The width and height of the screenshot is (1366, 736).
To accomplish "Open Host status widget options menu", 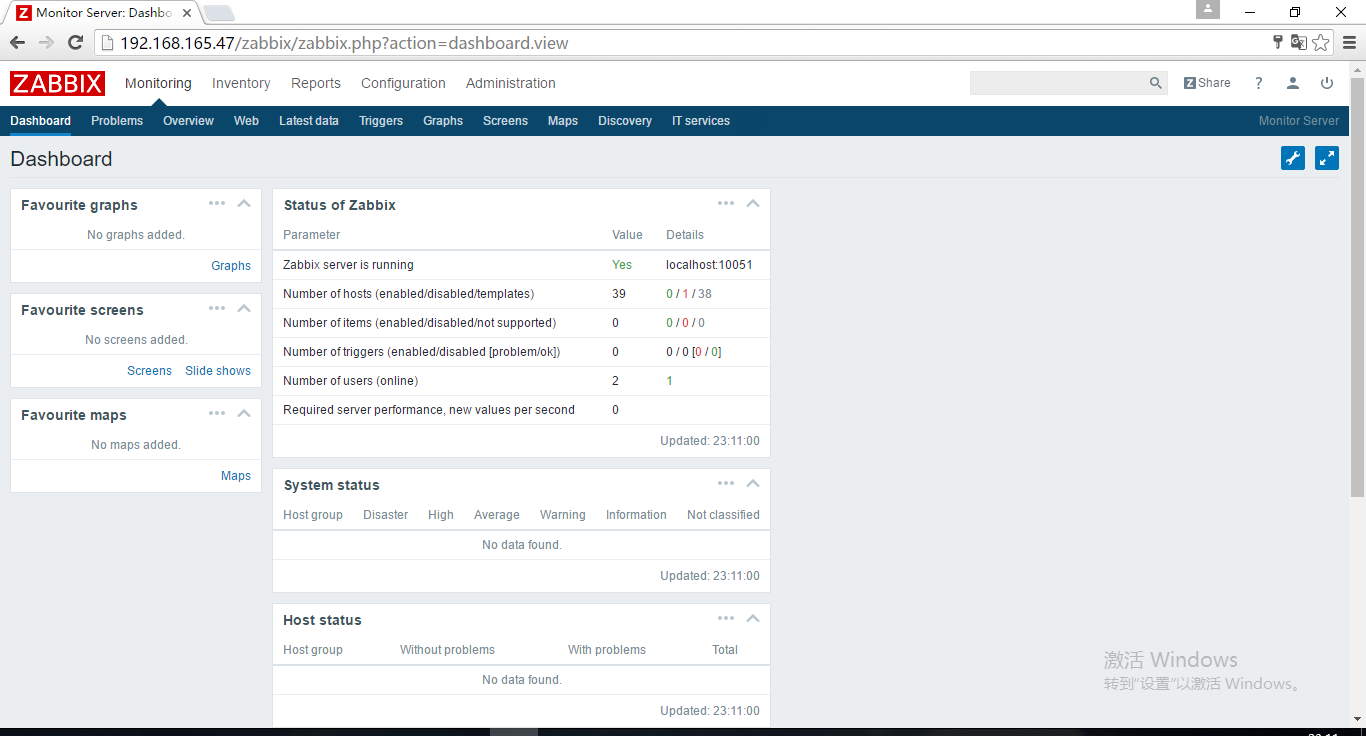I will point(726,618).
